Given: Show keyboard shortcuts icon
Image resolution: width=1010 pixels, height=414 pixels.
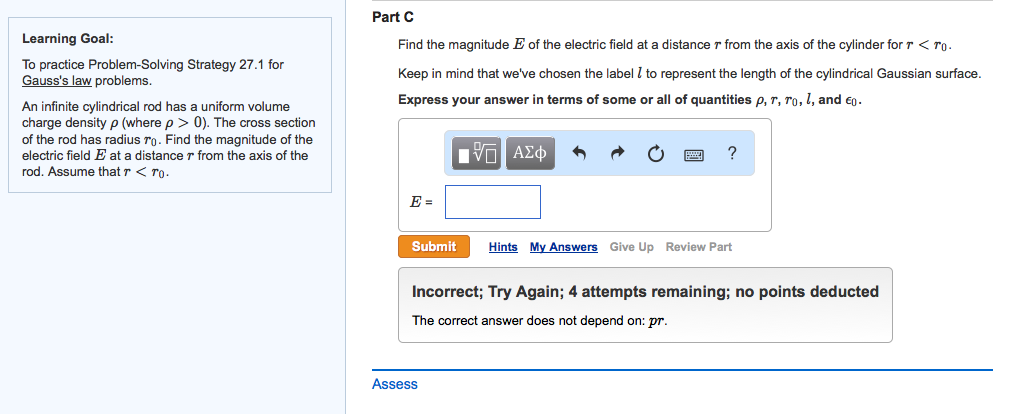Looking at the screenshot, I should pos(694,154).
